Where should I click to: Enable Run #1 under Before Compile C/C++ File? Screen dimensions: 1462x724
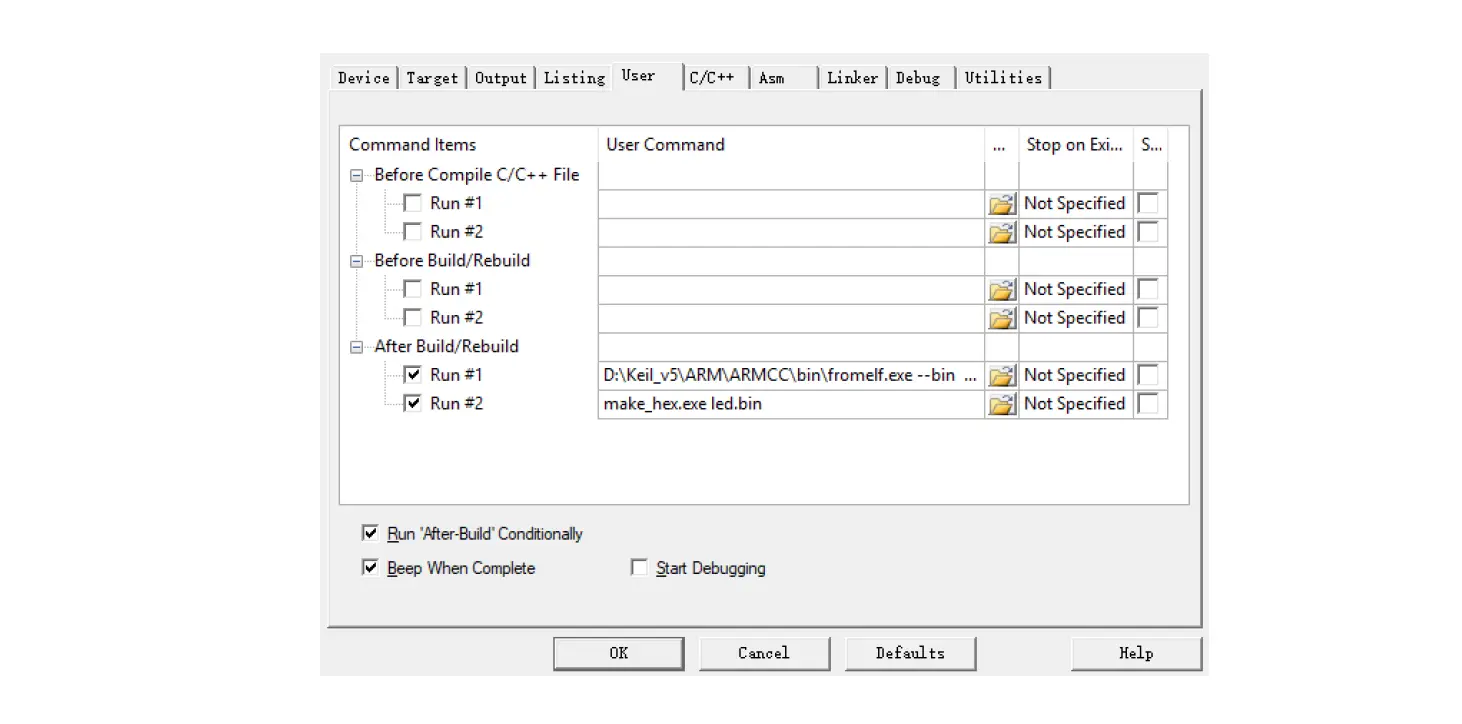tap(412, 203)
